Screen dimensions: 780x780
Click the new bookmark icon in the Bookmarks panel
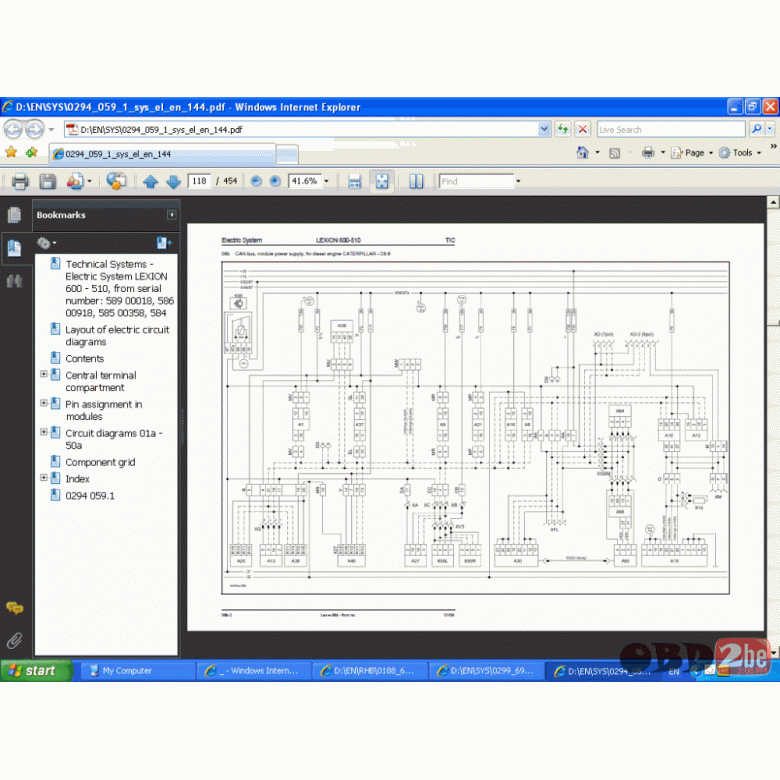click(164, 243)
